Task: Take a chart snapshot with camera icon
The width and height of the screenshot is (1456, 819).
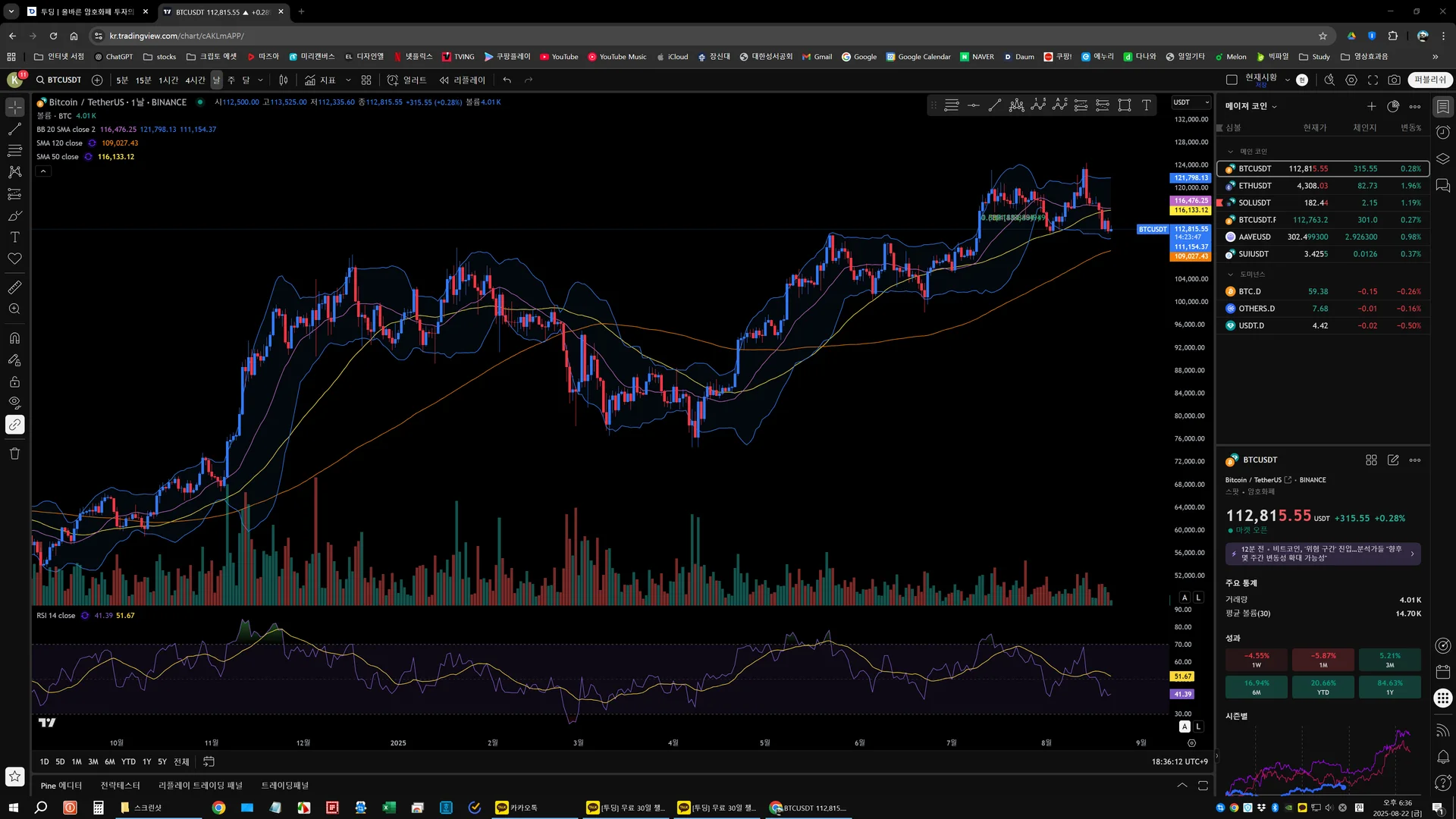Action: coord(1394,80)
